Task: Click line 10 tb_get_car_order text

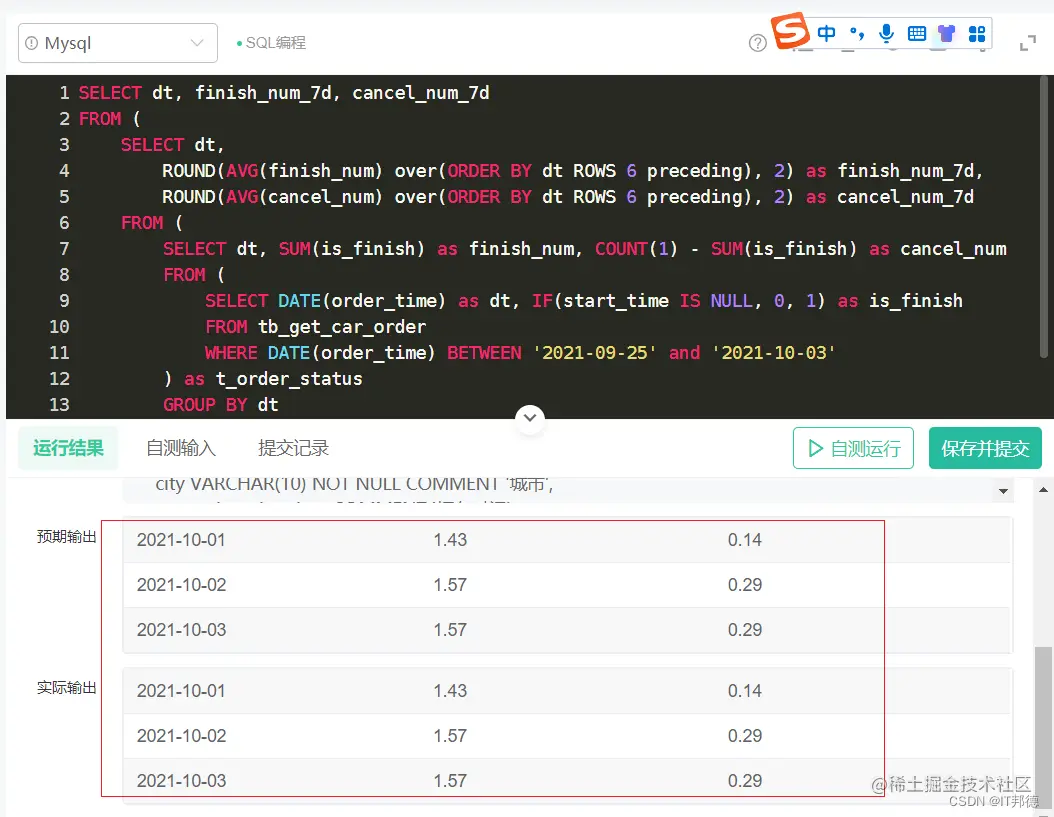Action: pos(342,327)
